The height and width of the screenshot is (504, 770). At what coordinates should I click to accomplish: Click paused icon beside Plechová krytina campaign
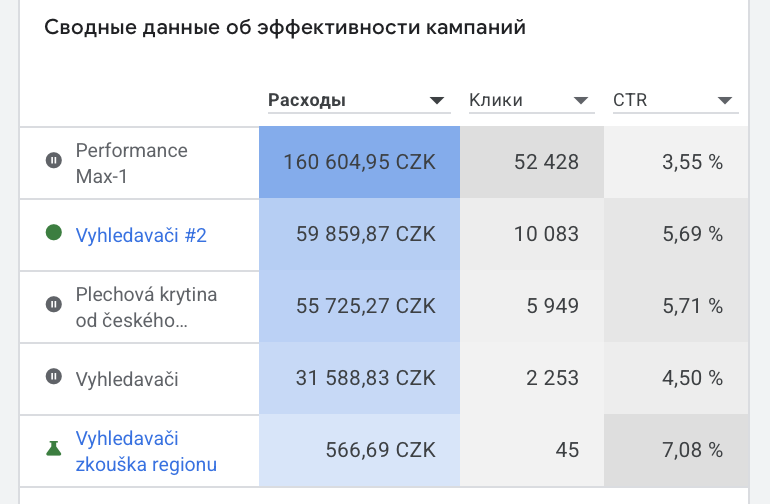pyautogui.click(x=54, y=305)
